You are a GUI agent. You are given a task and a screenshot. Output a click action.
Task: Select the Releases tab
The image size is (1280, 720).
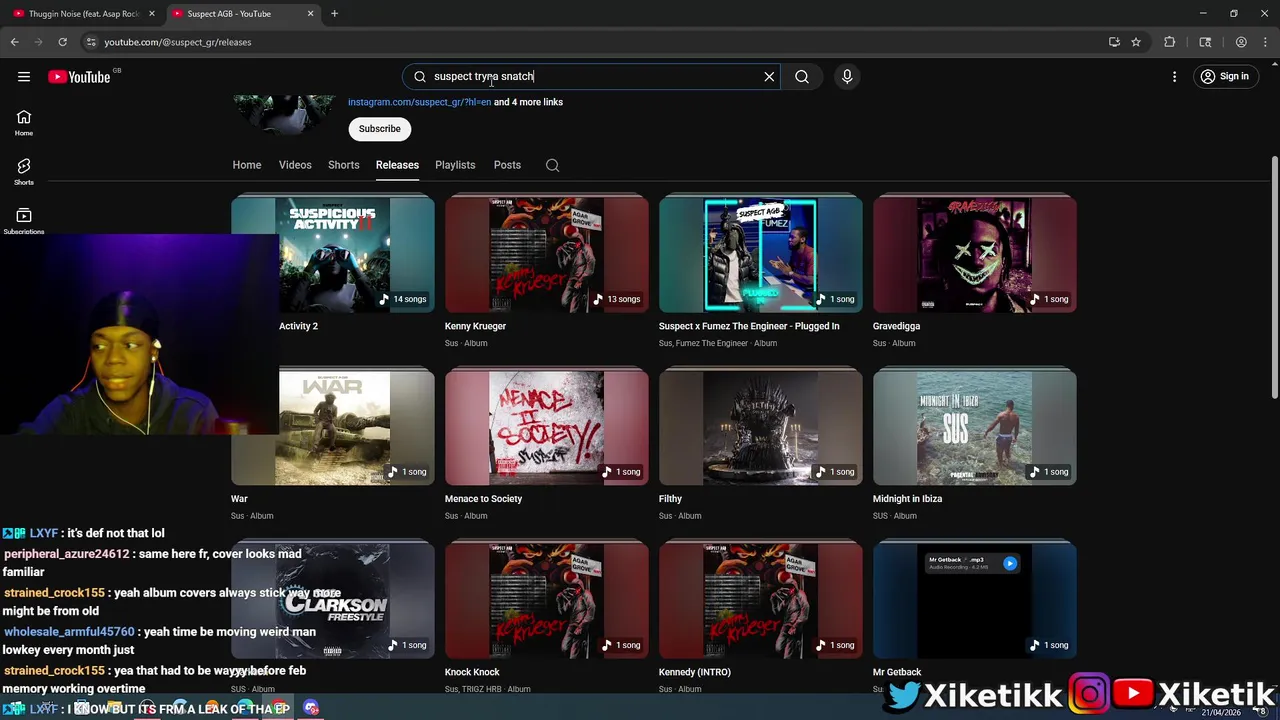[397, 165]
